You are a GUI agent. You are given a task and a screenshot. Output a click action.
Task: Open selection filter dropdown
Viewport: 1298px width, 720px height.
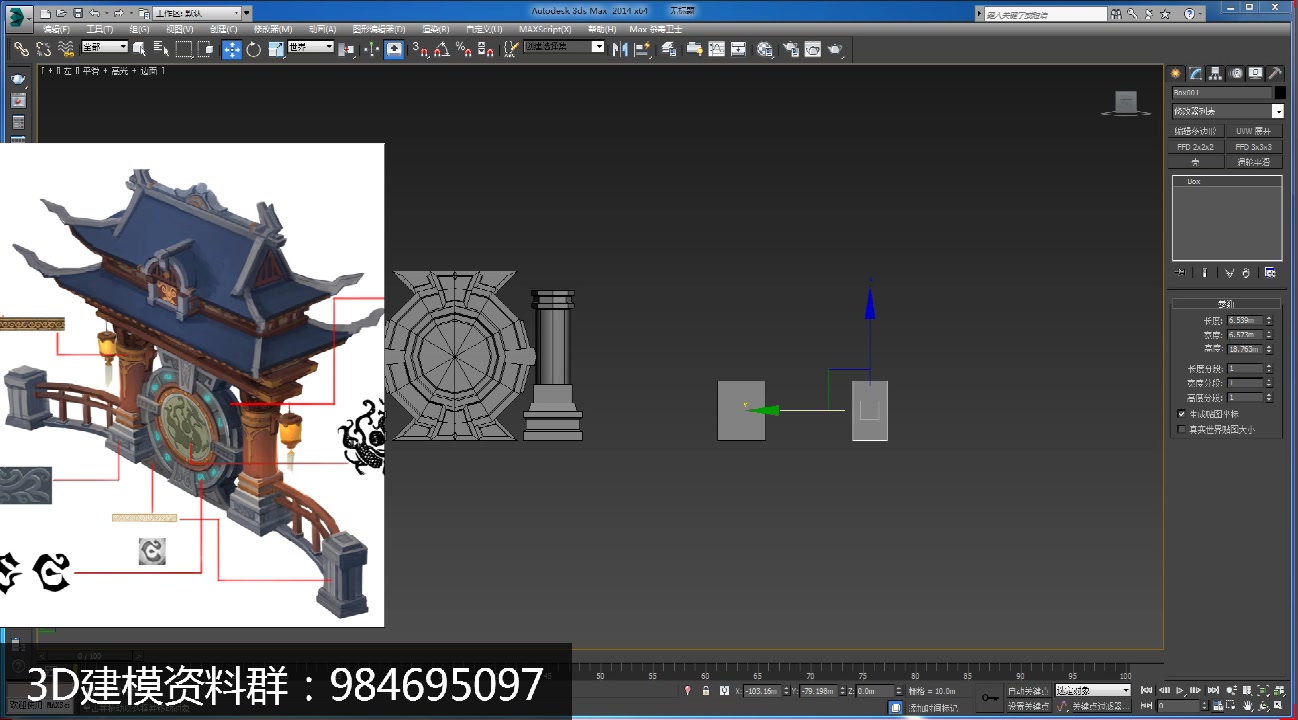point(104,47)
